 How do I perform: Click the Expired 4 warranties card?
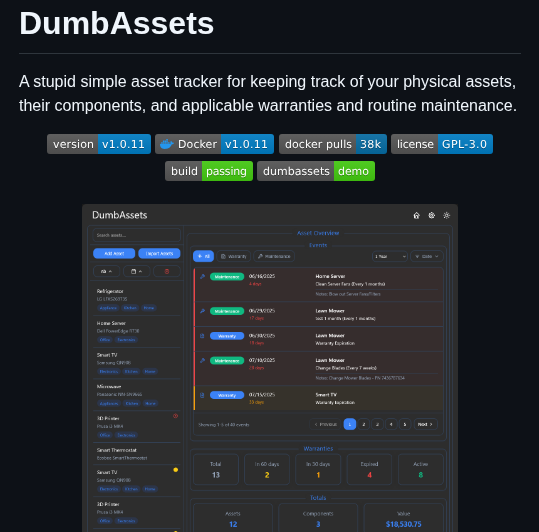coord(369,469)
